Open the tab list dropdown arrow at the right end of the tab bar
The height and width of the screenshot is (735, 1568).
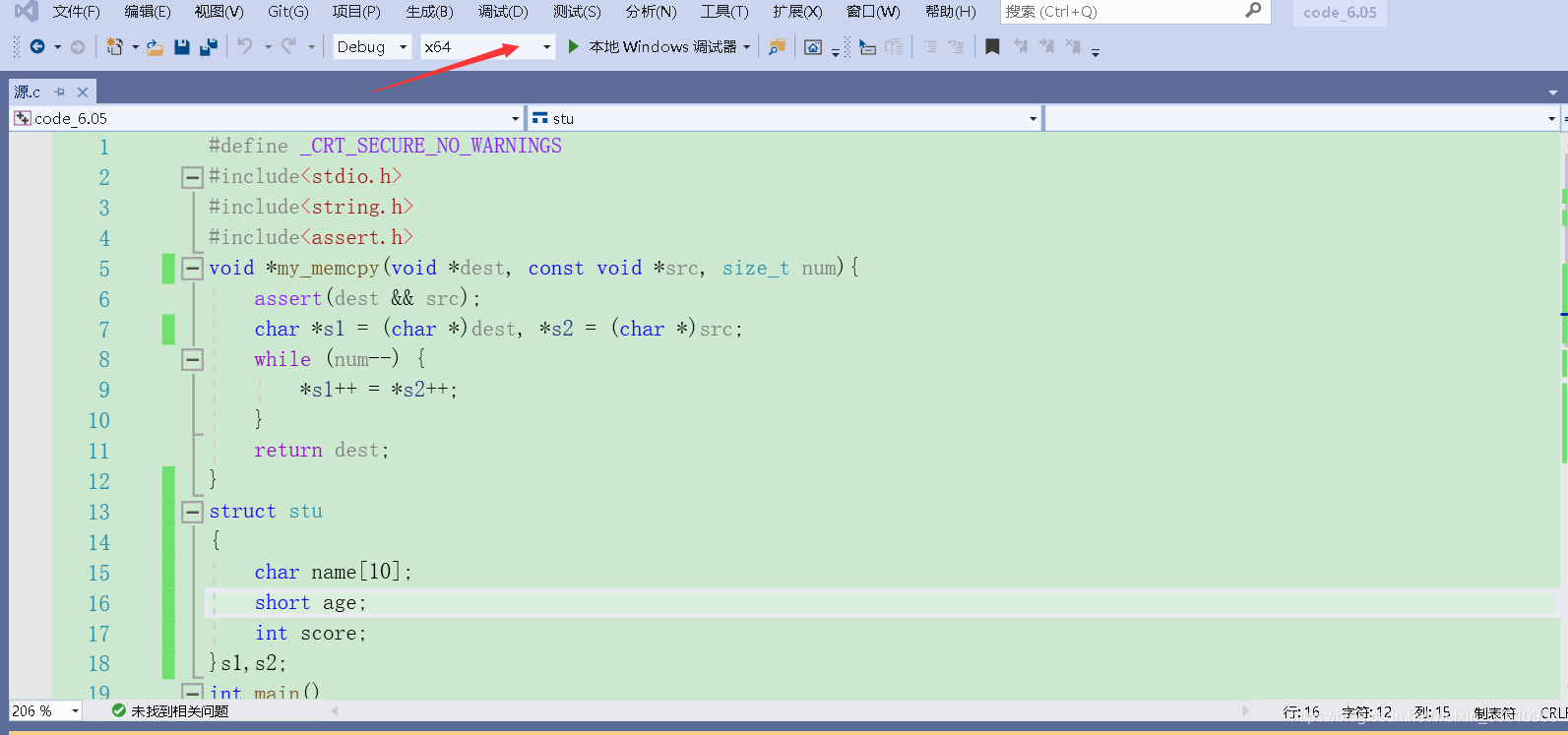click(1552, 92)
